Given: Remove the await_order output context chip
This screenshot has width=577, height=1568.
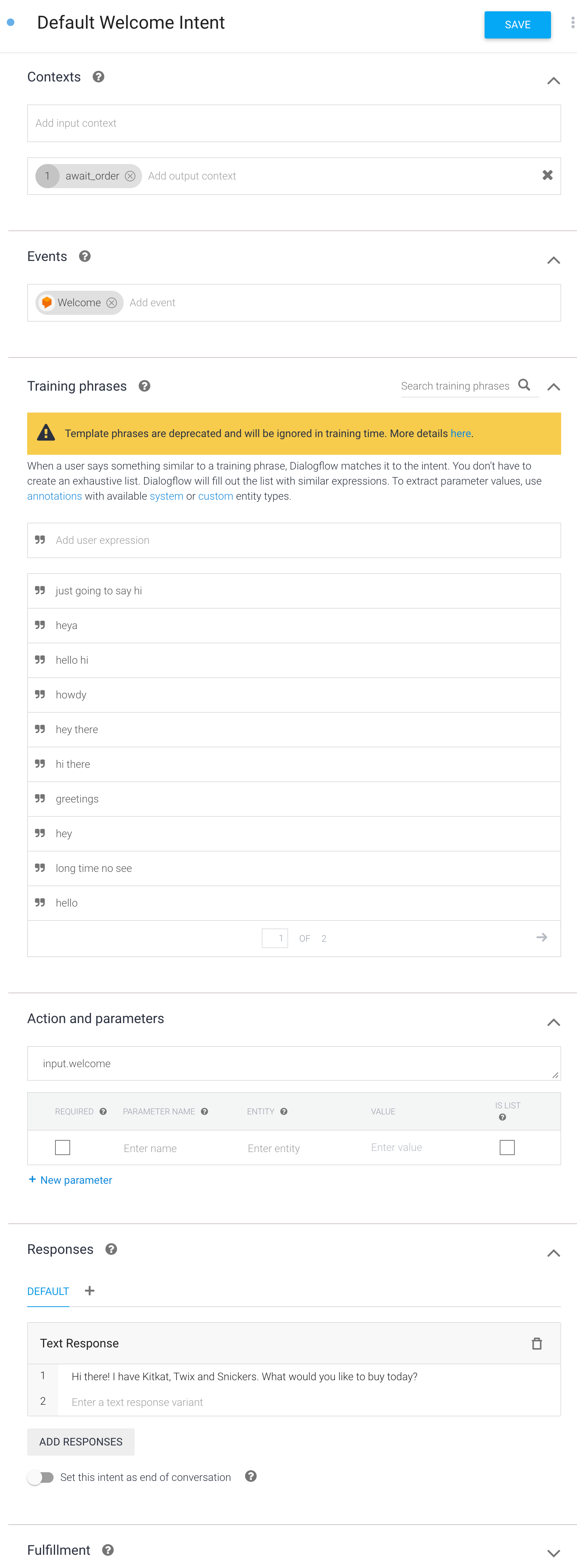Looking at the screenshot, I should 130,176.
